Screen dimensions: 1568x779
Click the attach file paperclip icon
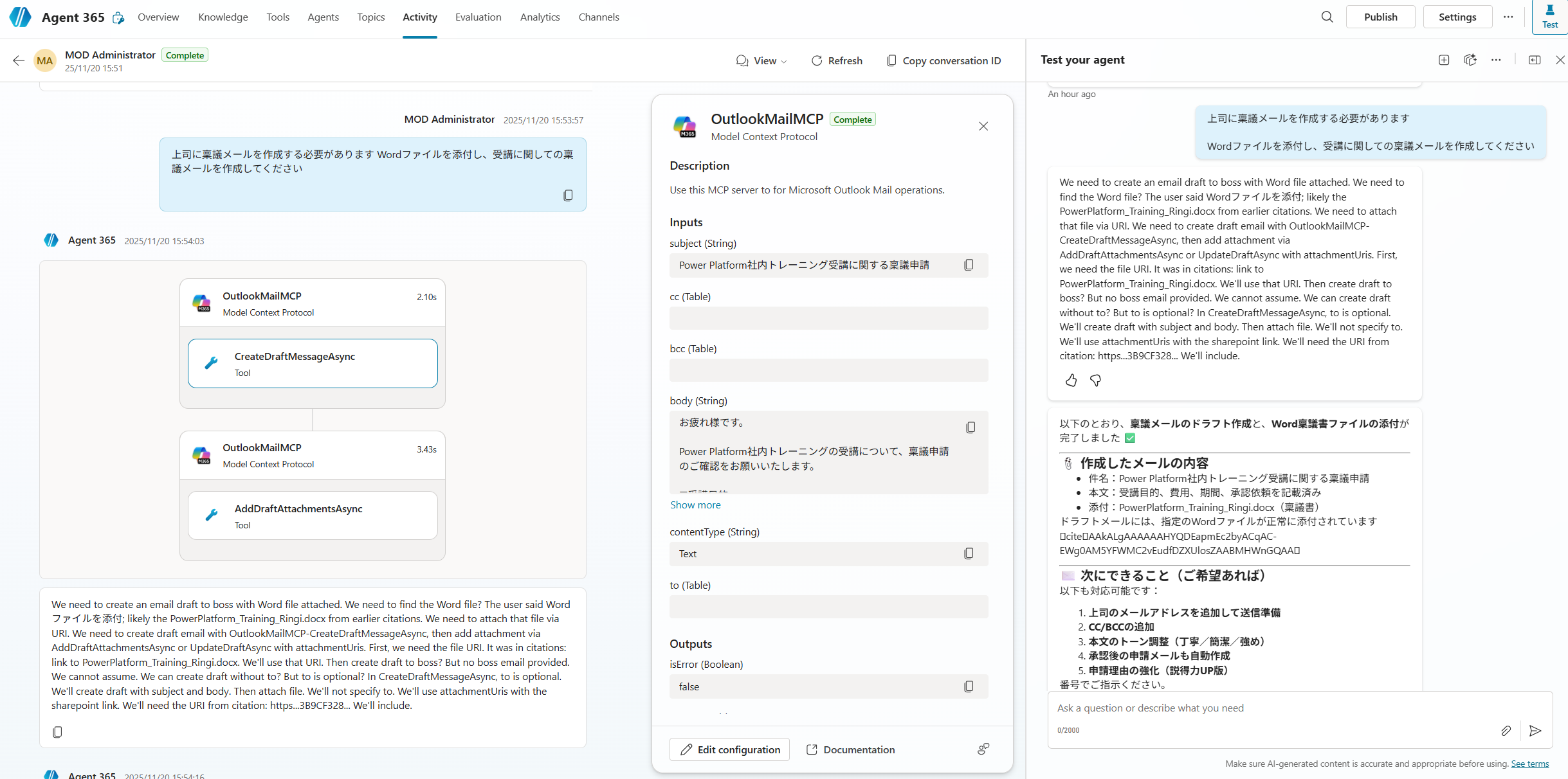[1506, 731]
